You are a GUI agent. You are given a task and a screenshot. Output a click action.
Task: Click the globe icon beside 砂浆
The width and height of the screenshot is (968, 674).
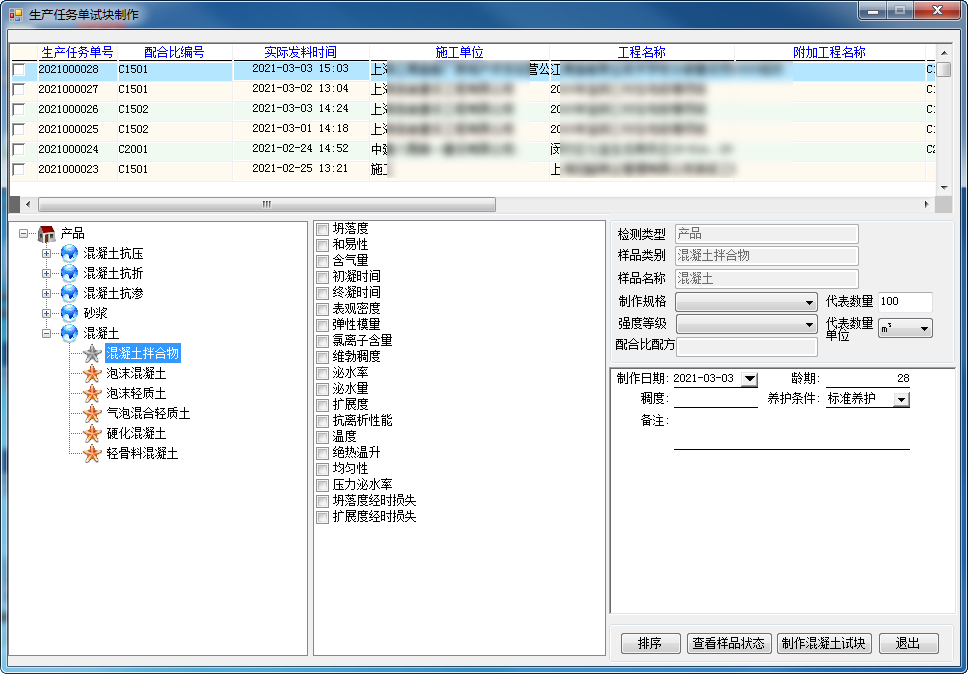click(x=69, y=313)
